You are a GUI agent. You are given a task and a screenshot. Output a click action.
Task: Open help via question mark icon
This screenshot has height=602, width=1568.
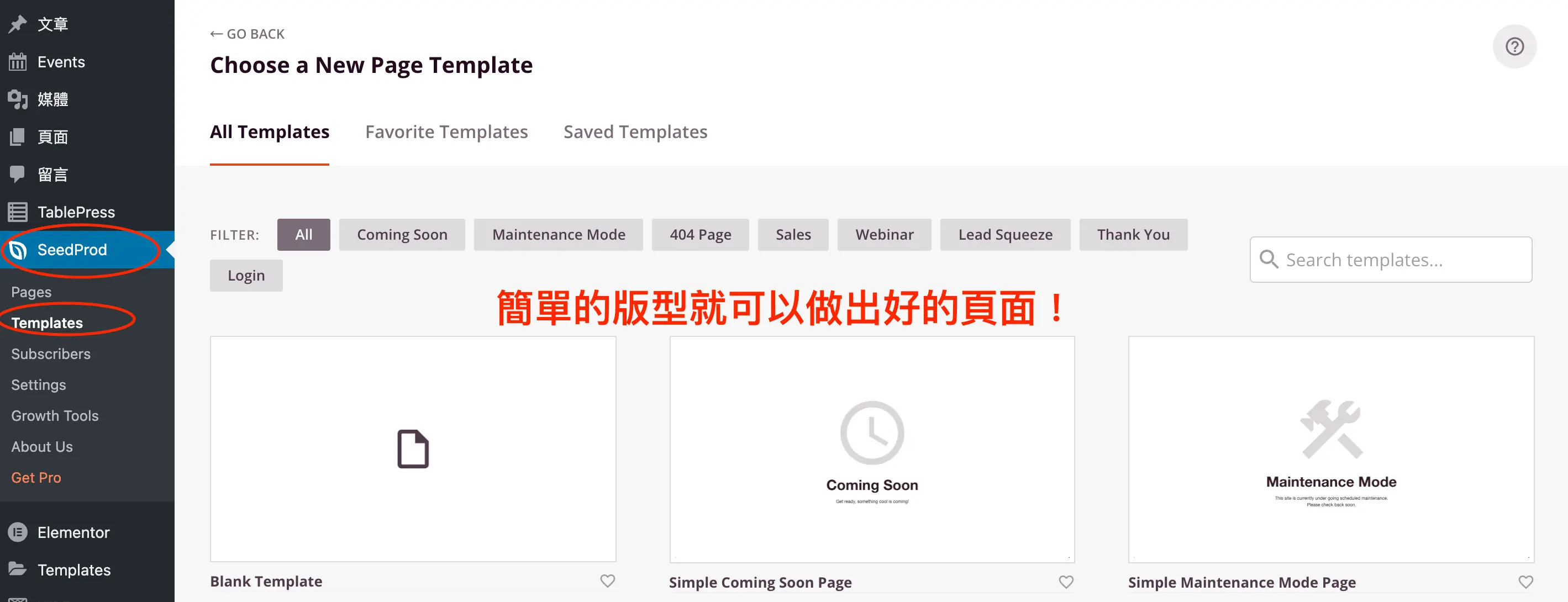click(1514, 46)
